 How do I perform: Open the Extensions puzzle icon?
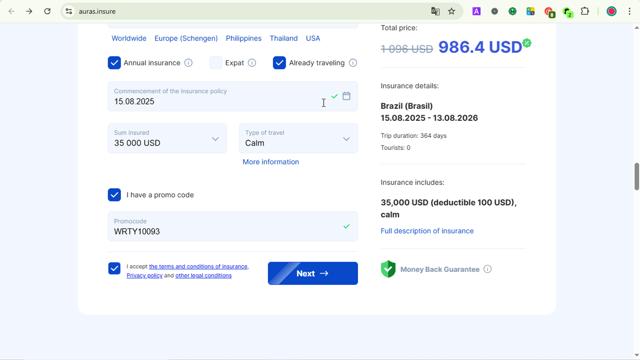(x=585, y=11)
